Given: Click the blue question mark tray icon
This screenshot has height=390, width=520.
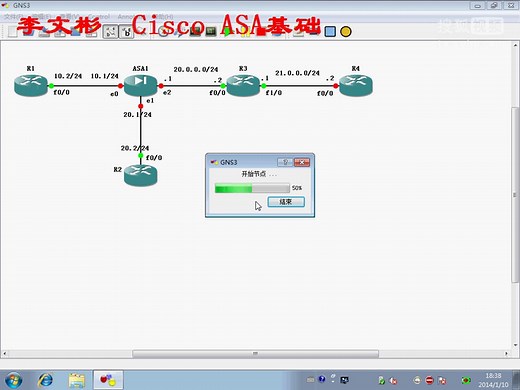Looking at the screenshot, I should 322,379.
